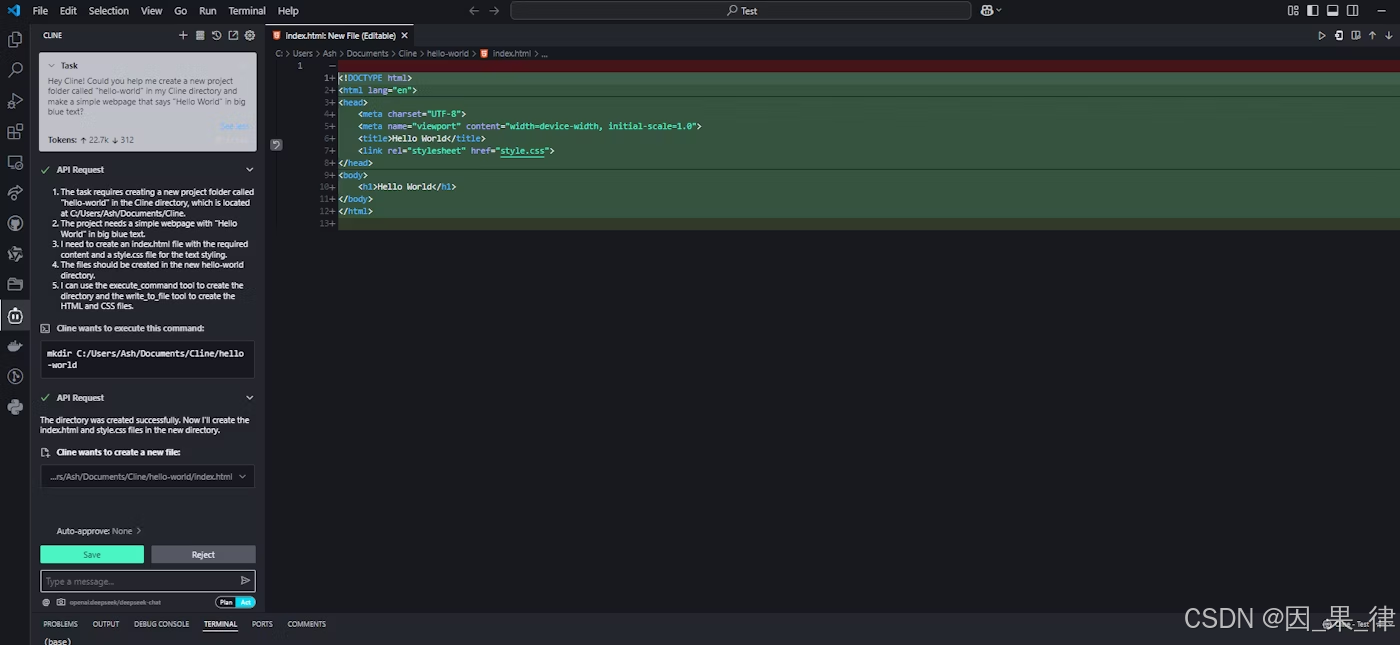Open Cline breadcrumb segment
Screen dimensions: 1400x645
[407, 54]
